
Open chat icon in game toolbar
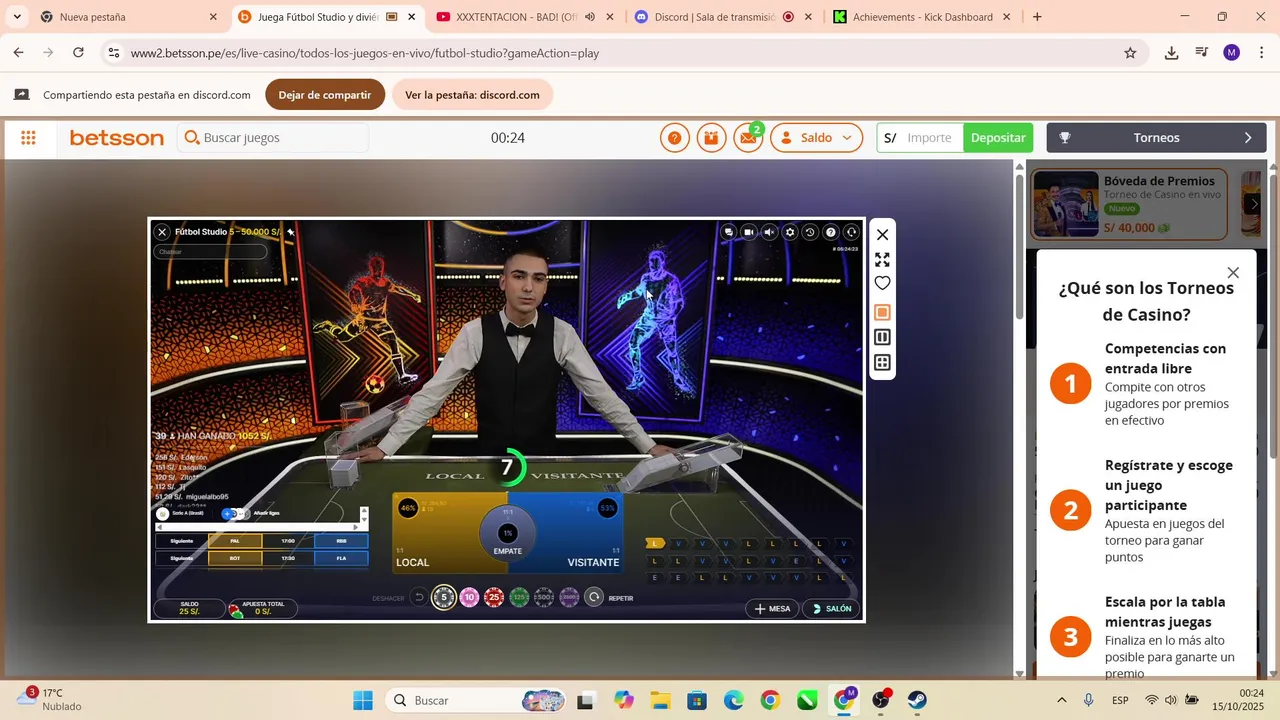tap(728, 232)
